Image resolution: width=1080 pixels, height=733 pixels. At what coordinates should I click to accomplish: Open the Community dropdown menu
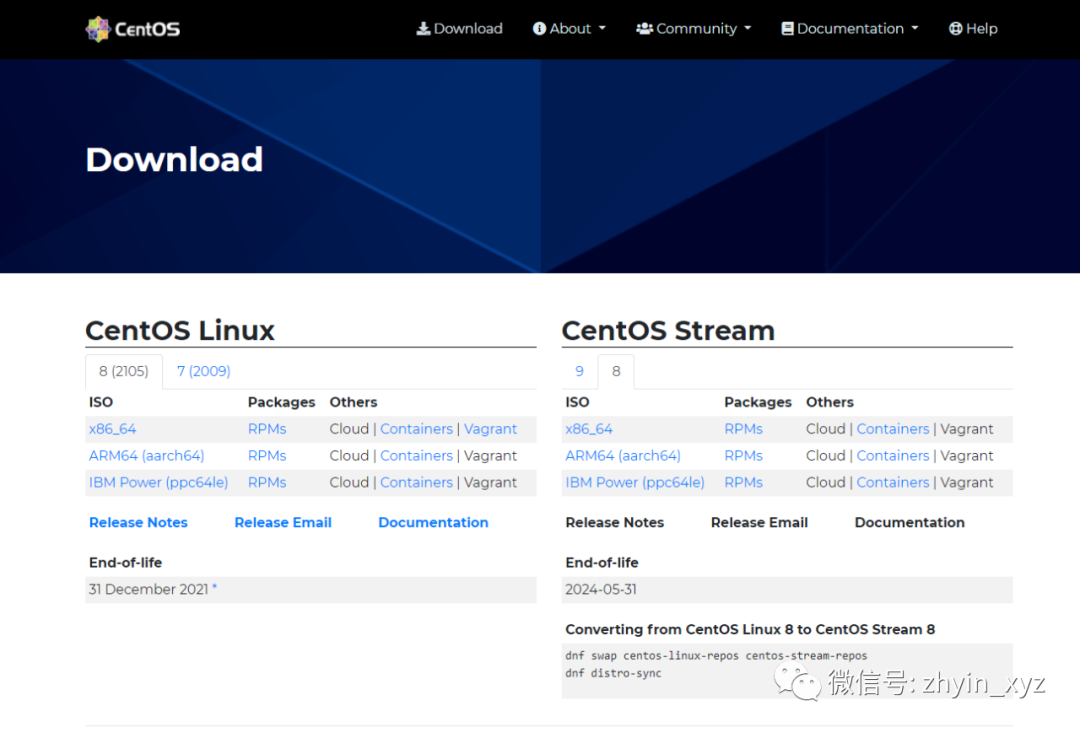click(x=696, y=29)
